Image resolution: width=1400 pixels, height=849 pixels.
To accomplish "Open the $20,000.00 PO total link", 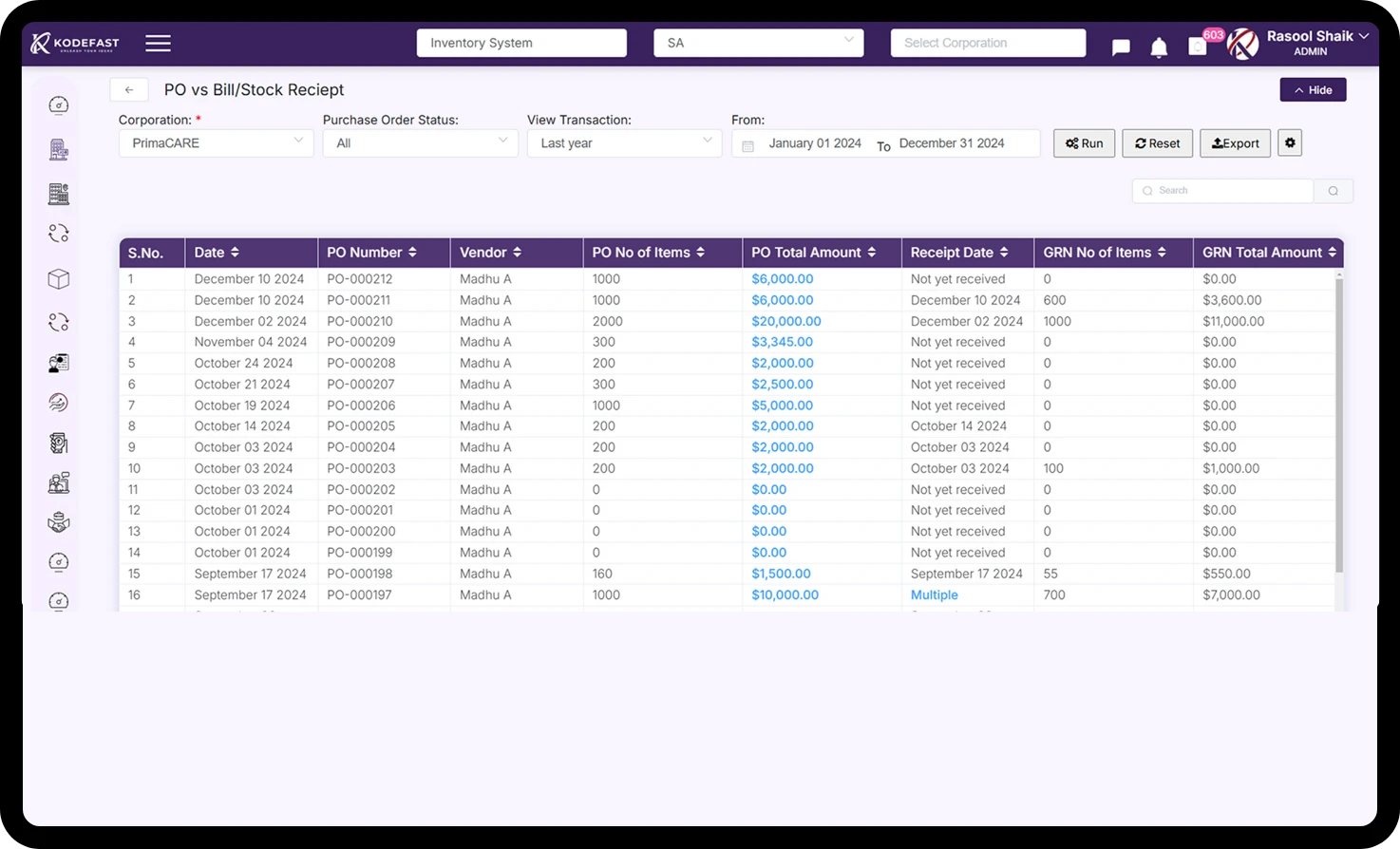I will [x=786, y=322].
